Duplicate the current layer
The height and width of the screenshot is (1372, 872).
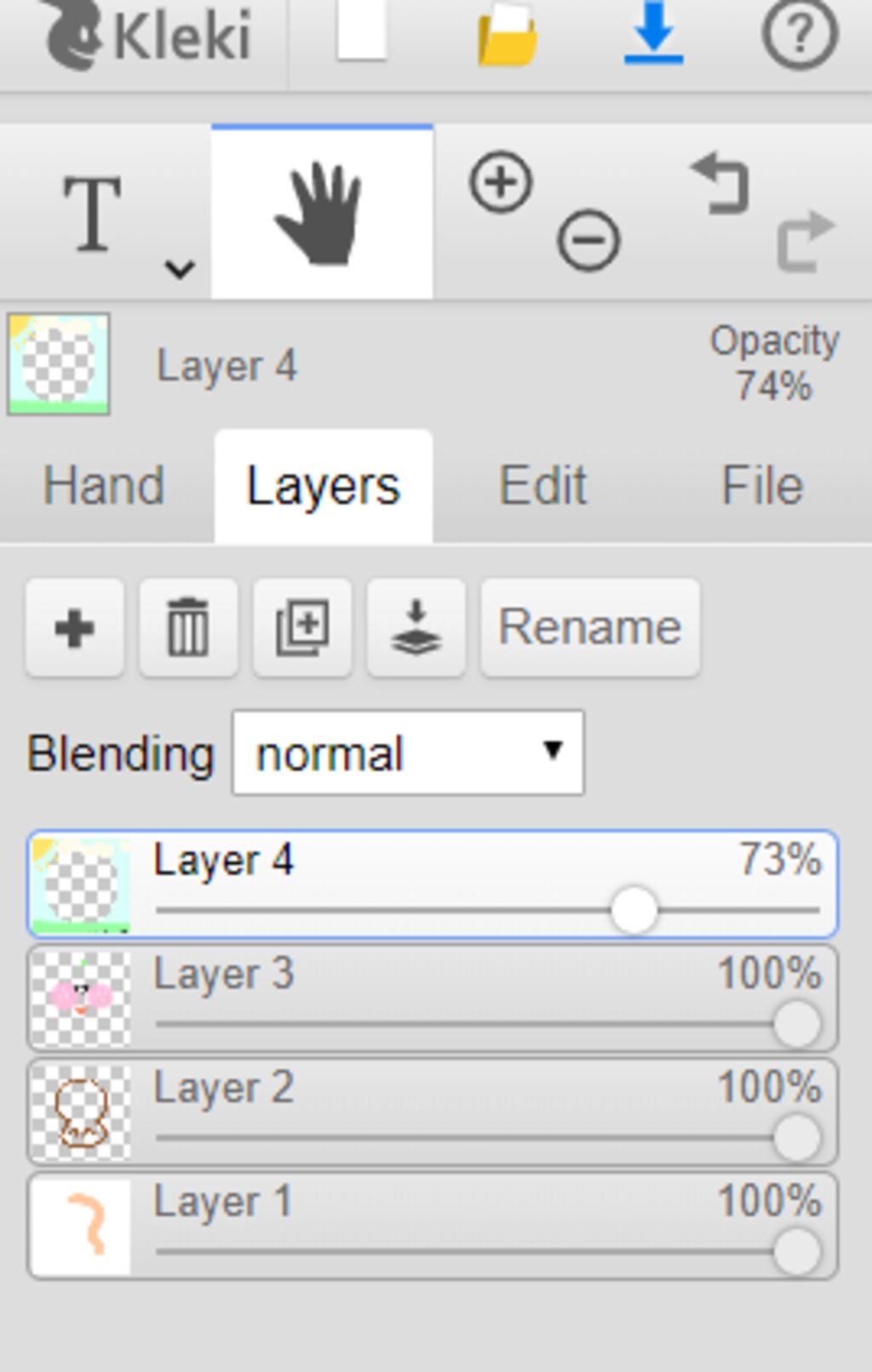[302, 628]
